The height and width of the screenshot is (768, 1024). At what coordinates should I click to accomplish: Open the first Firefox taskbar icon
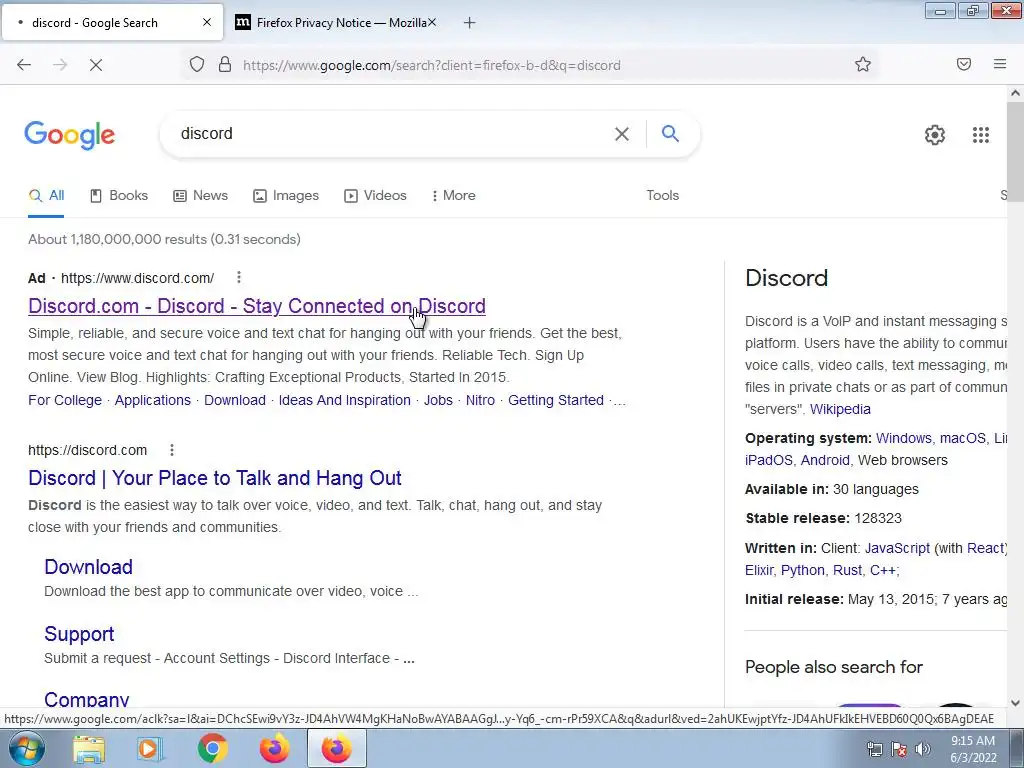tap(274, 749)
